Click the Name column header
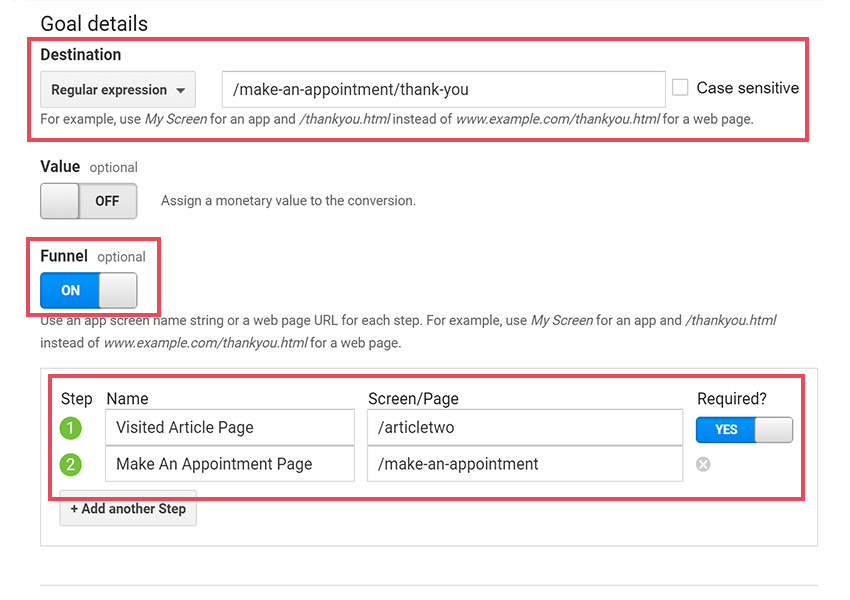 (x=127, y=399)
